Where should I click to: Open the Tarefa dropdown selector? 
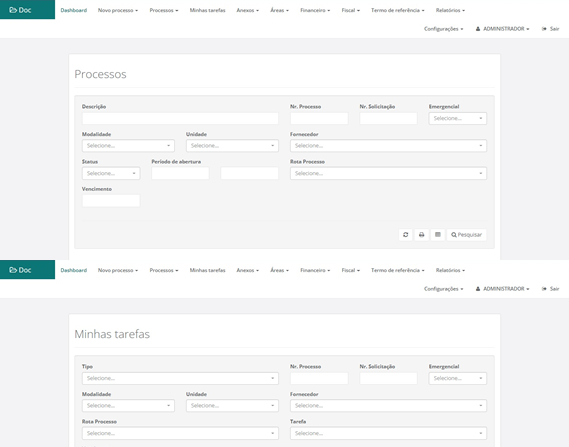click(x=388, y=433)
